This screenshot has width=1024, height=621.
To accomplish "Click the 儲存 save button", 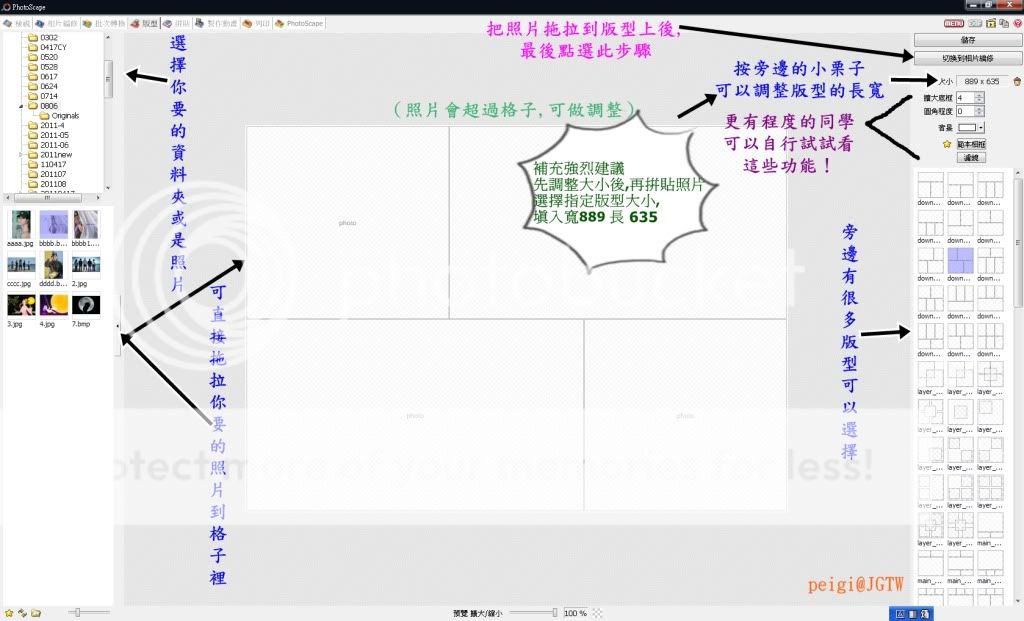I will (967, 40).
